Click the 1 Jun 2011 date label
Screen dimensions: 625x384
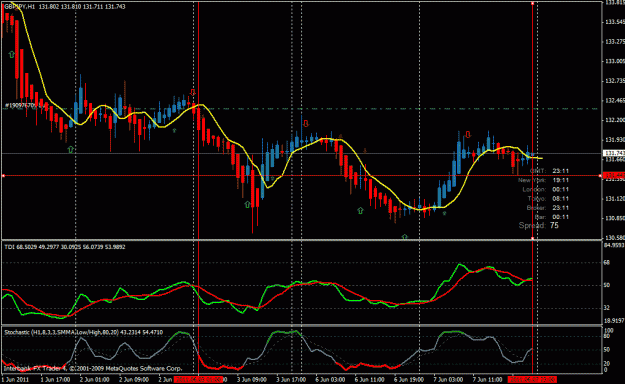click(16, 379)
